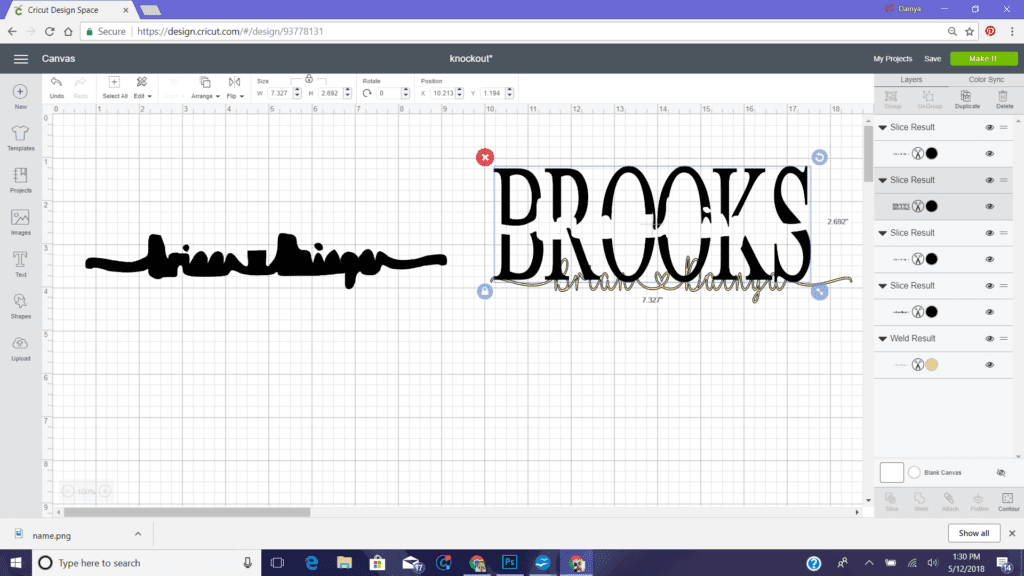
Task: Click the Canvas header label
Action: point(58,59)
